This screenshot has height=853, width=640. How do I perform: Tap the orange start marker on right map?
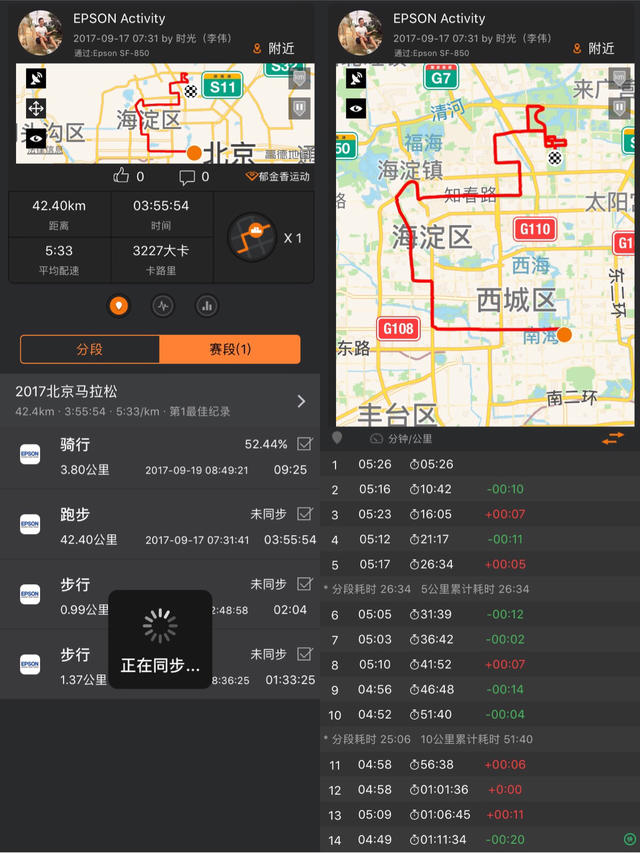click(564, 334)
